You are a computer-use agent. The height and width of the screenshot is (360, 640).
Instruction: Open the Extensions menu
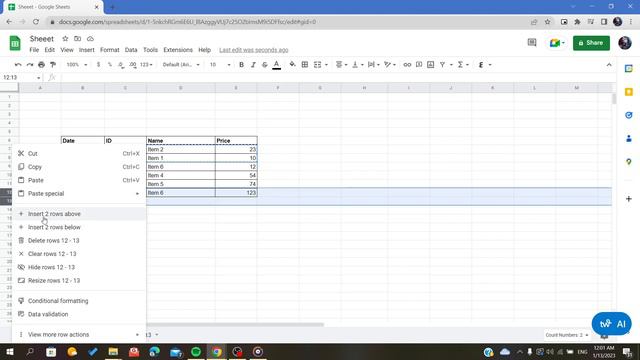pos(178,50)
